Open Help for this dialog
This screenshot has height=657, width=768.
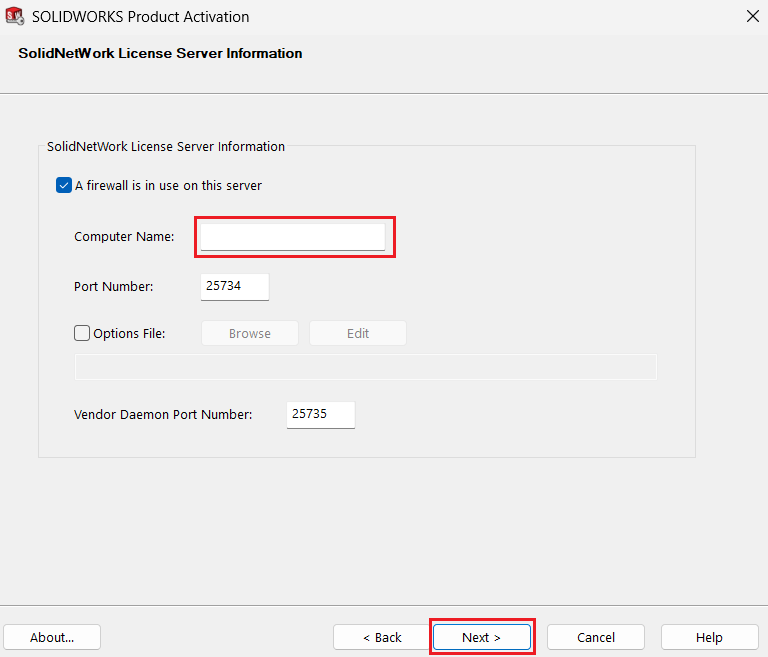710,637
